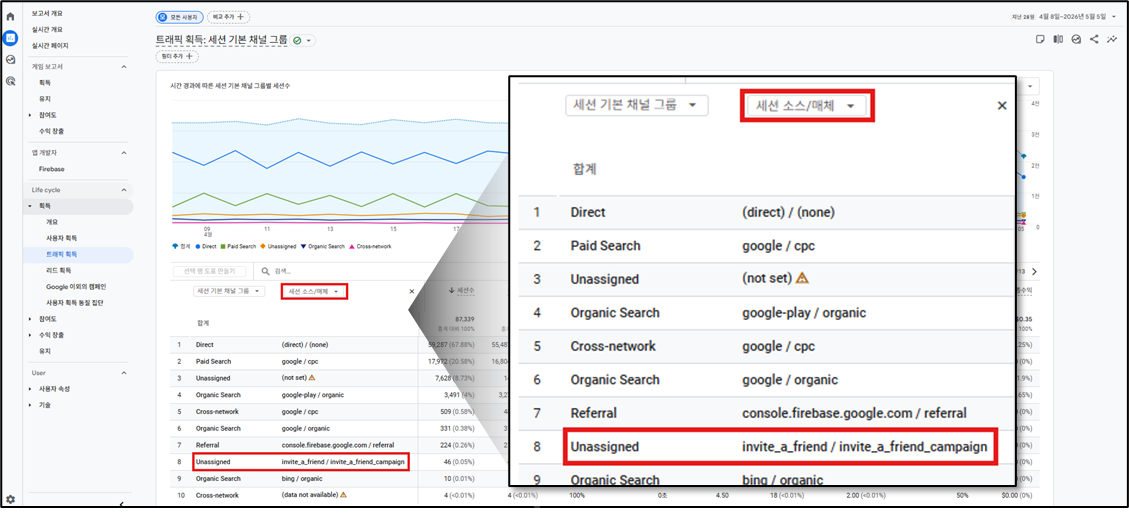
Task: Expand 사용자 속성 in the User section
Action: coord(30,389)
